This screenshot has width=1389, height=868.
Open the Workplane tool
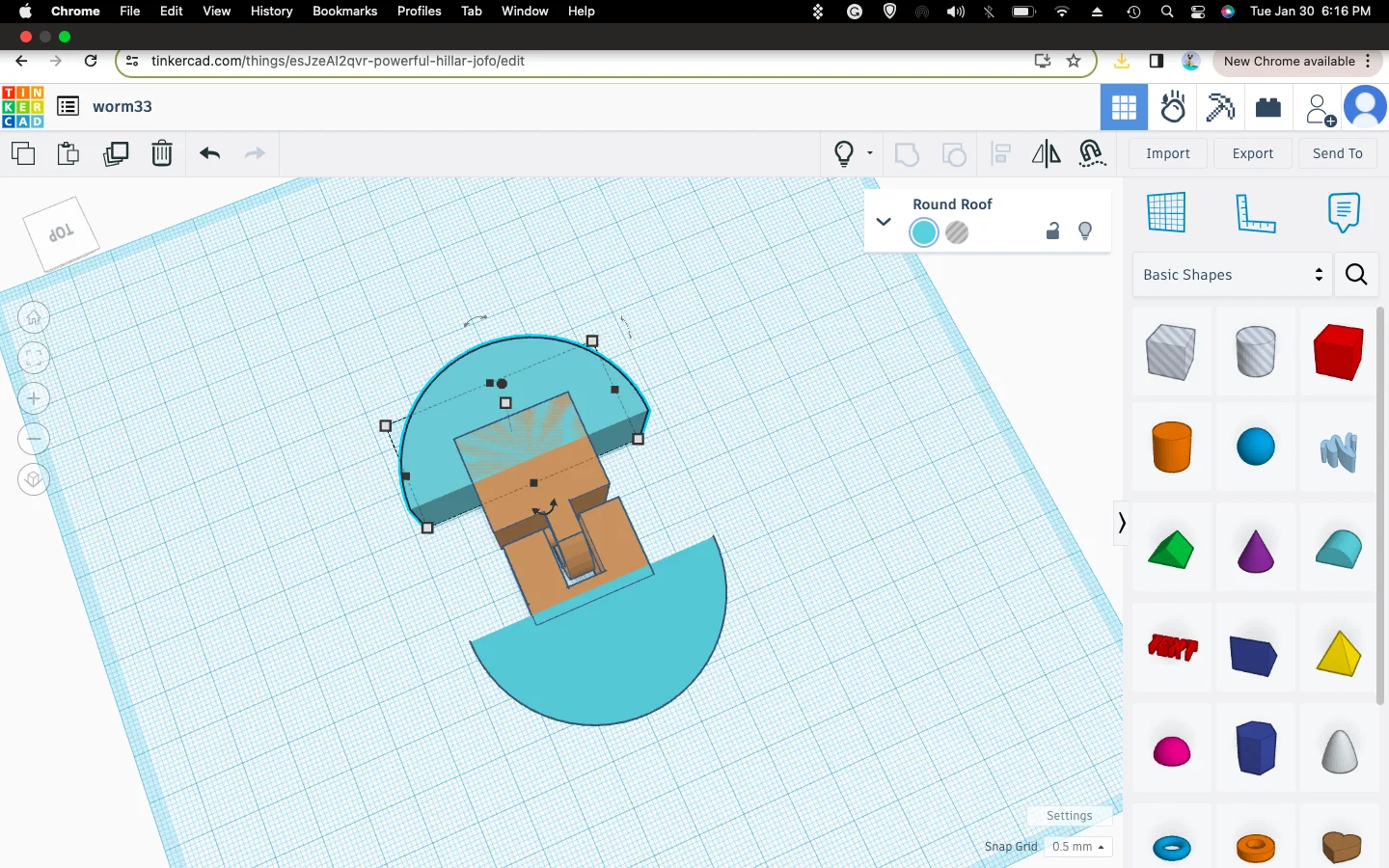(x=1166, y=212)
